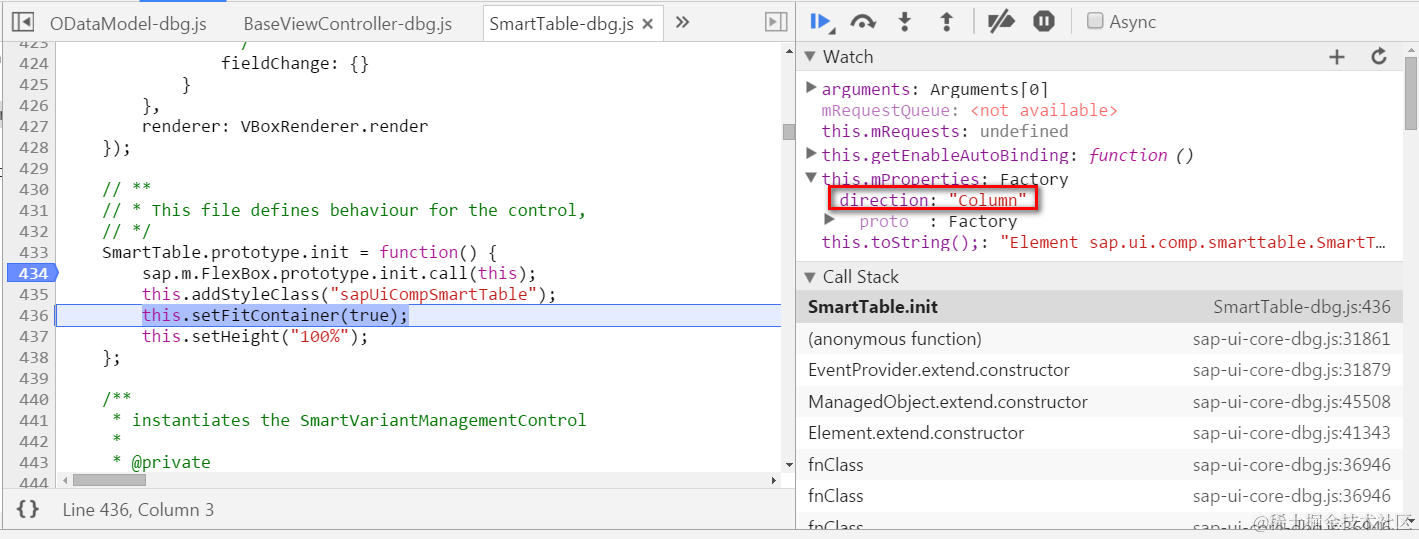Image resolution: width=1419 pixels, height=539 pixels.
Task: Add a new watch expression
Action: (1337, 57)
